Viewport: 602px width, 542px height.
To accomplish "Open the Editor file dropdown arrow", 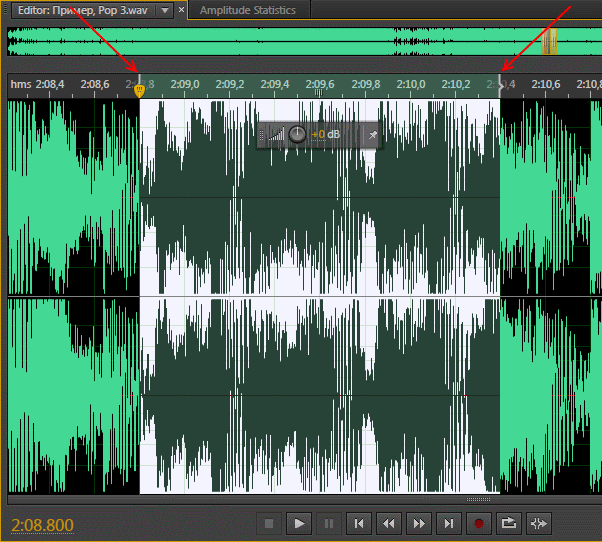I will (166, 10).
